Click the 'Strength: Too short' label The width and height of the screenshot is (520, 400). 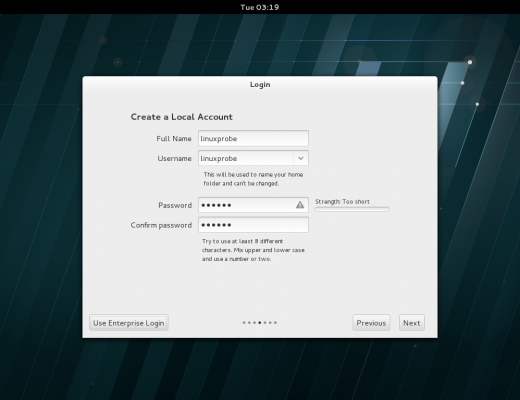[x=342, y=202]
